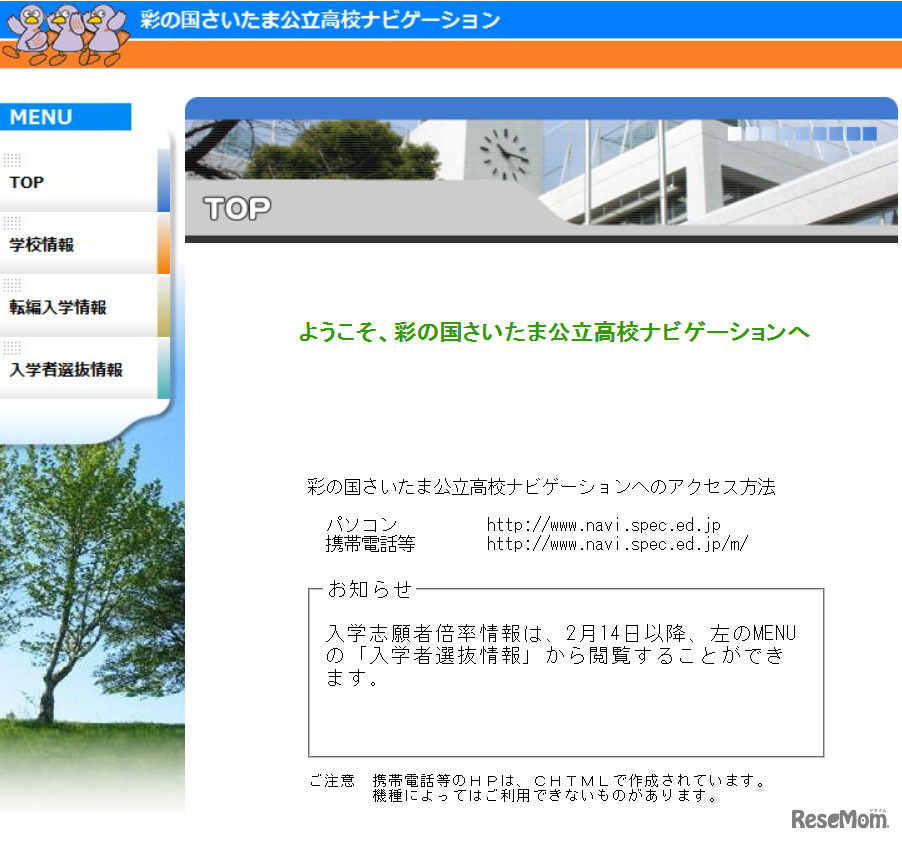Select the TOP menu entry
902x842 pixels.
(x=27, y=182)
